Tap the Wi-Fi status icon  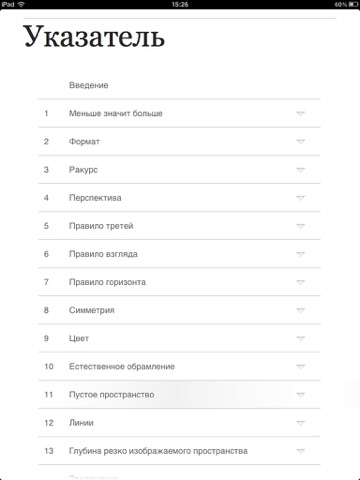[x=21, y=4]
